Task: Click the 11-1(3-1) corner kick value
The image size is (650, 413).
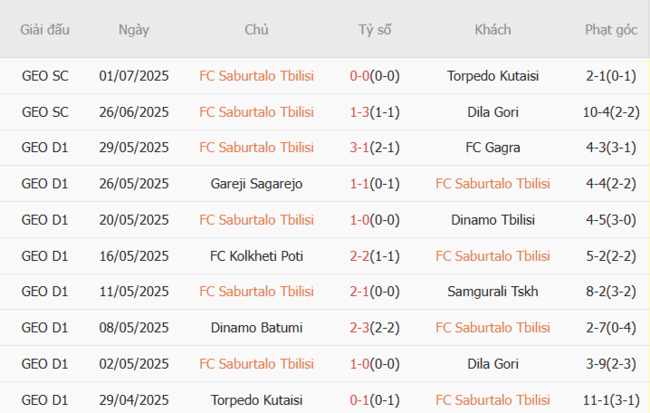Action: pos(611,400)
